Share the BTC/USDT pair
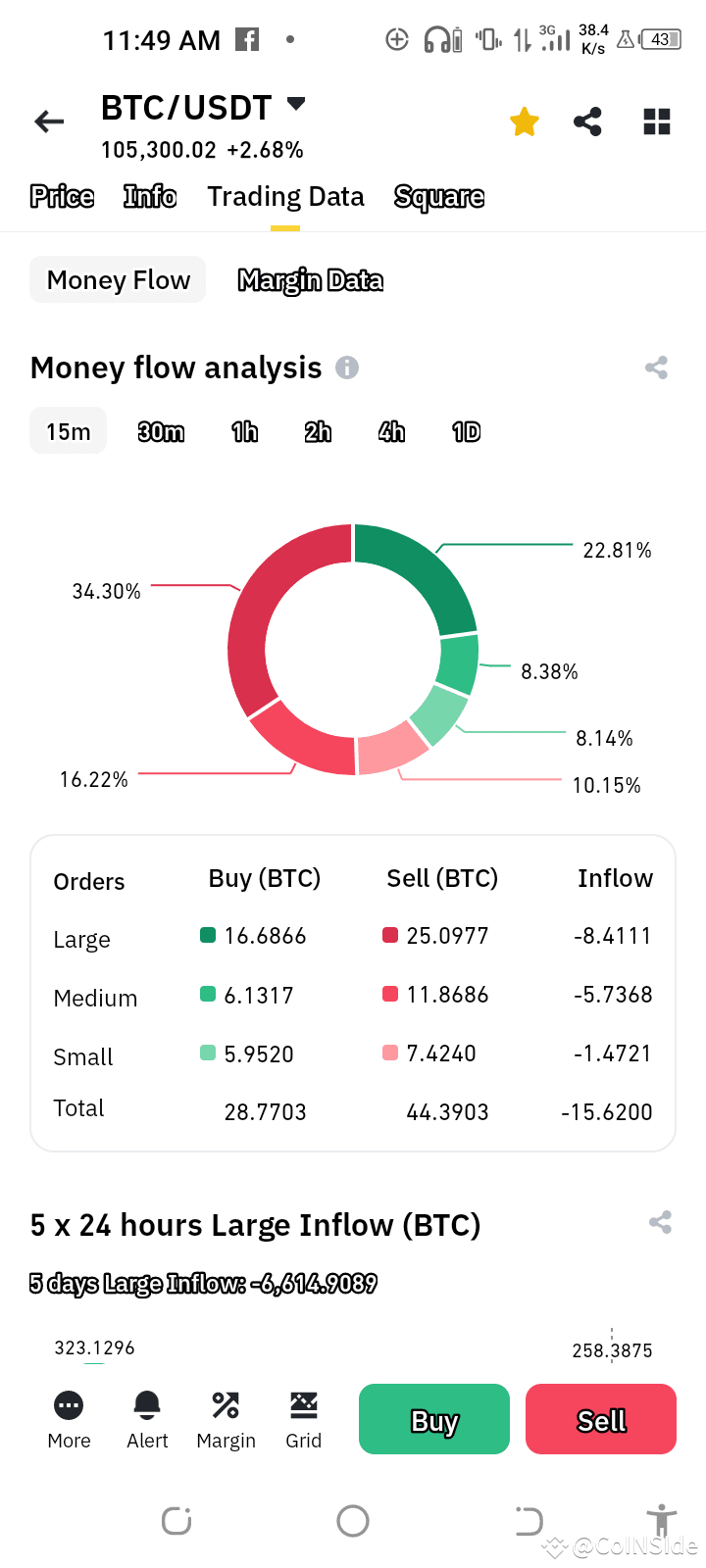Viewport: 706px width, 1568px height. click(x=588, y=121)
